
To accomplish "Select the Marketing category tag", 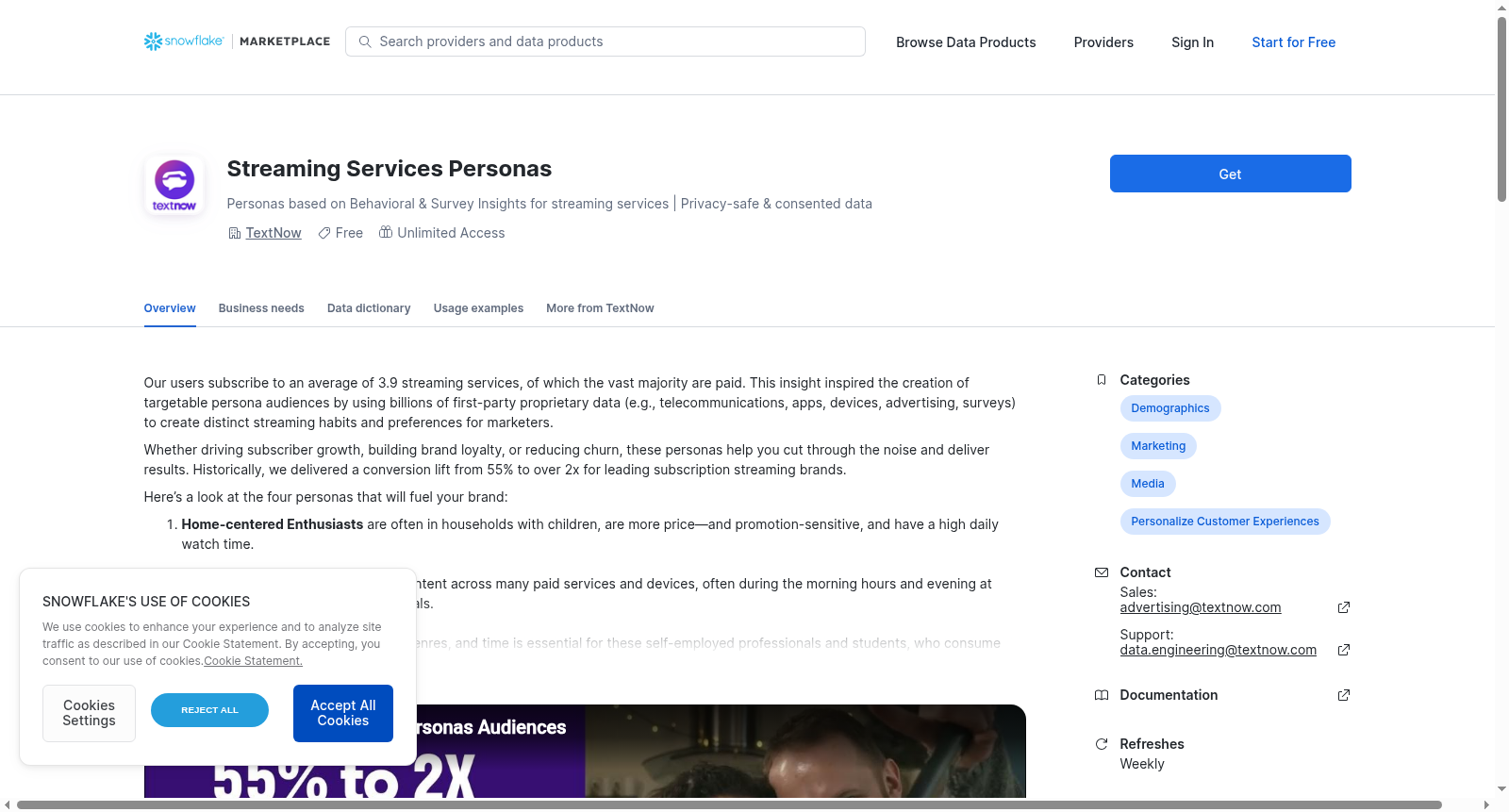I will pos(1158,446).
